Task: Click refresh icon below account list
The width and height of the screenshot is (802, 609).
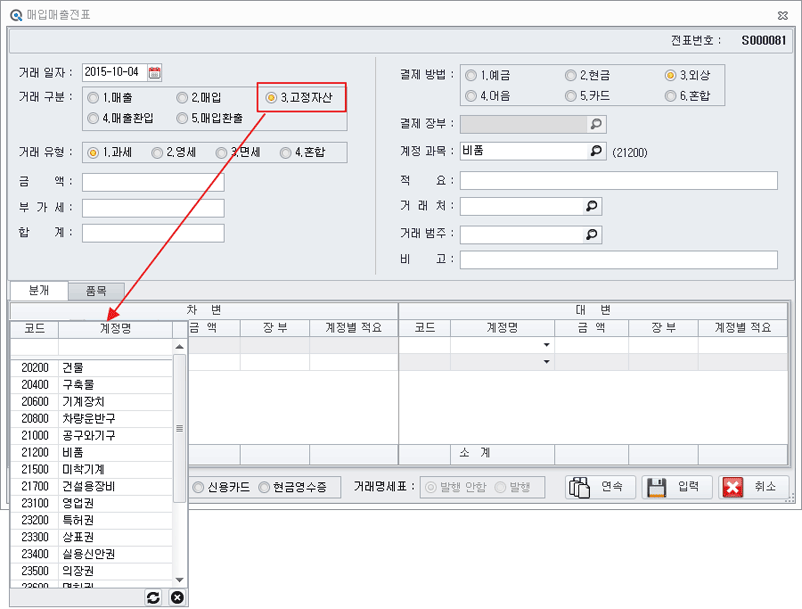Action: [x=153, y=597]
